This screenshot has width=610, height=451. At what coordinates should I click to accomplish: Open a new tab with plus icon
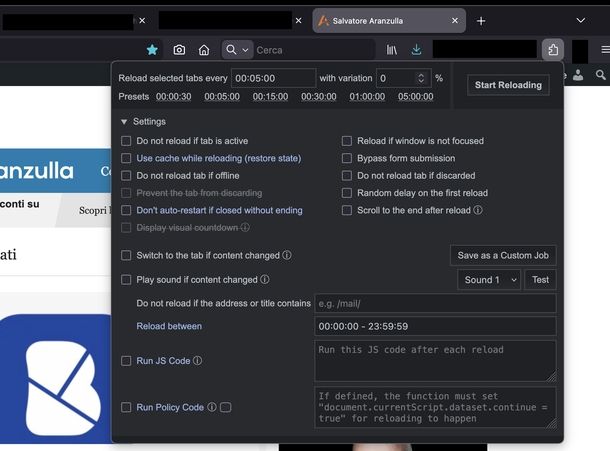tap(481, 21)
